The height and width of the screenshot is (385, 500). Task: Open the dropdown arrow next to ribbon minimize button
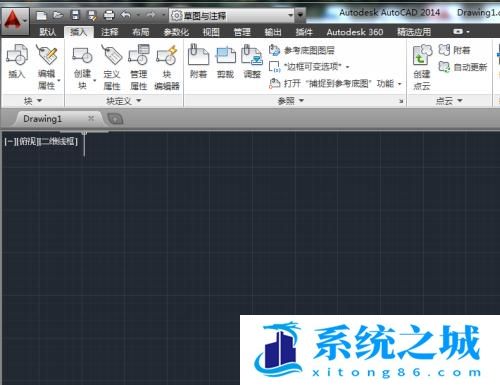tap(468, 32)
